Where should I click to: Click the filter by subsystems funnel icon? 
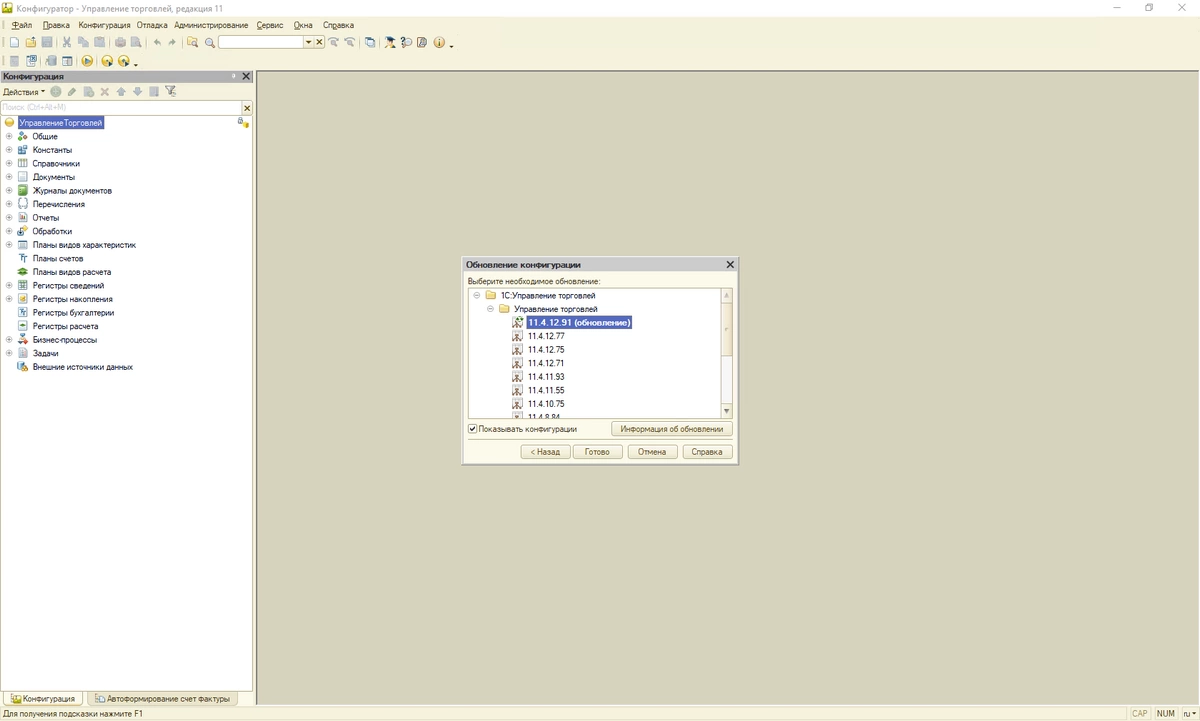tap(171, 91)
